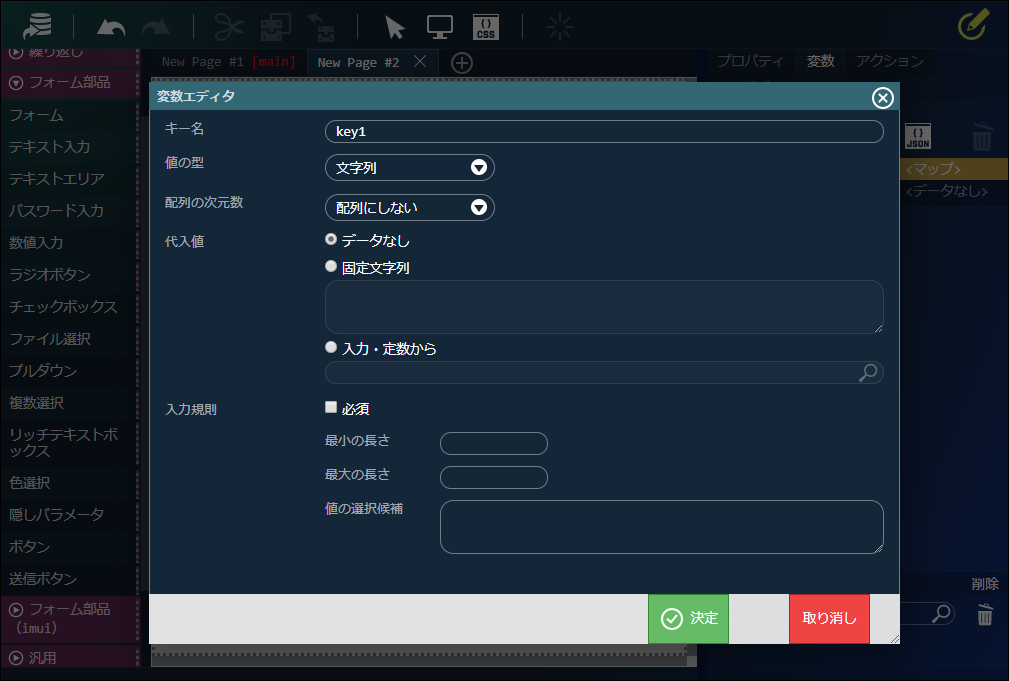Add a new page with plus icon

click(462, 63)
